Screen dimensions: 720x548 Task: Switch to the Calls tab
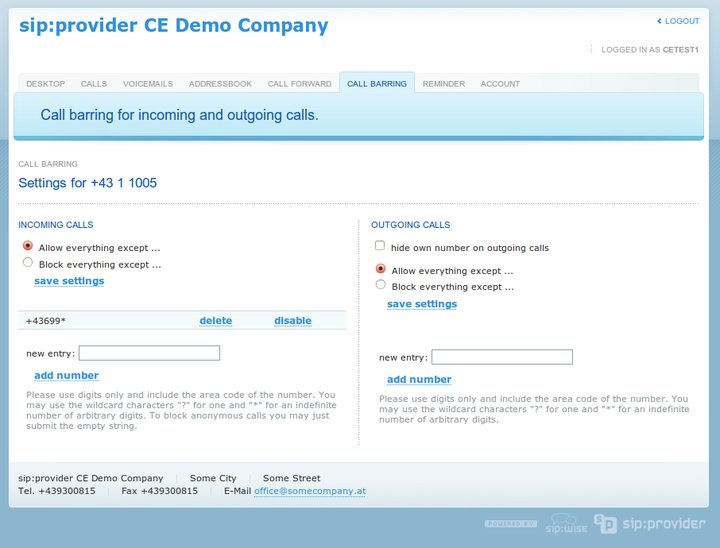pyautogui.click(x=94, y=84)
